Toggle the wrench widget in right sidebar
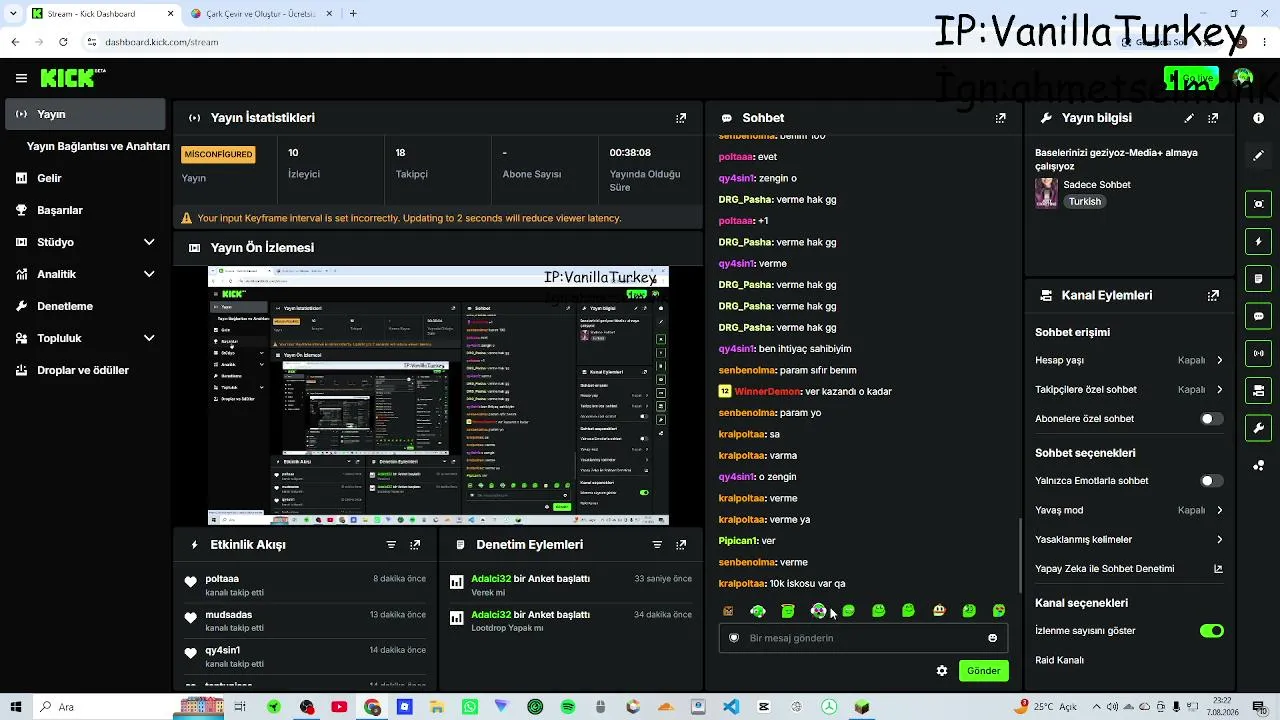 (x=1258, y=428)
